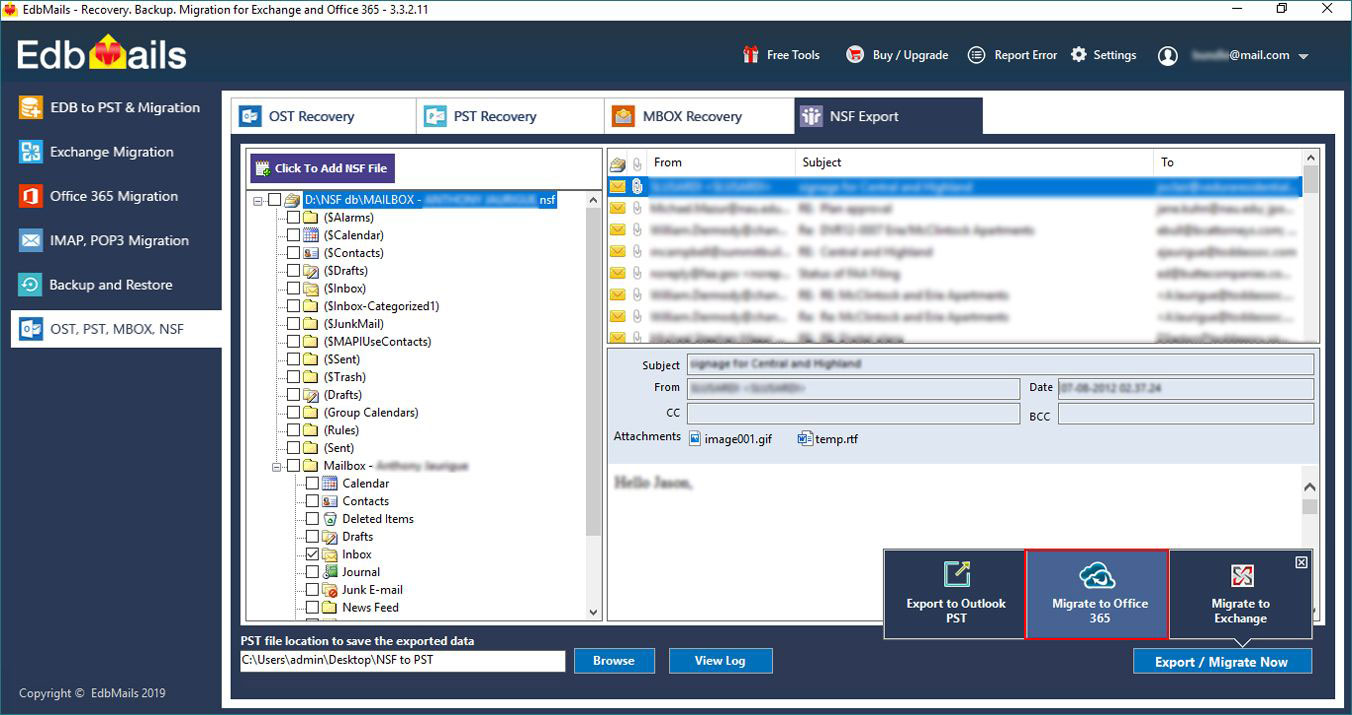The image size is (1352, 715).
Task: Click the Junk E-mail folder icon
Action: point(330,590)
